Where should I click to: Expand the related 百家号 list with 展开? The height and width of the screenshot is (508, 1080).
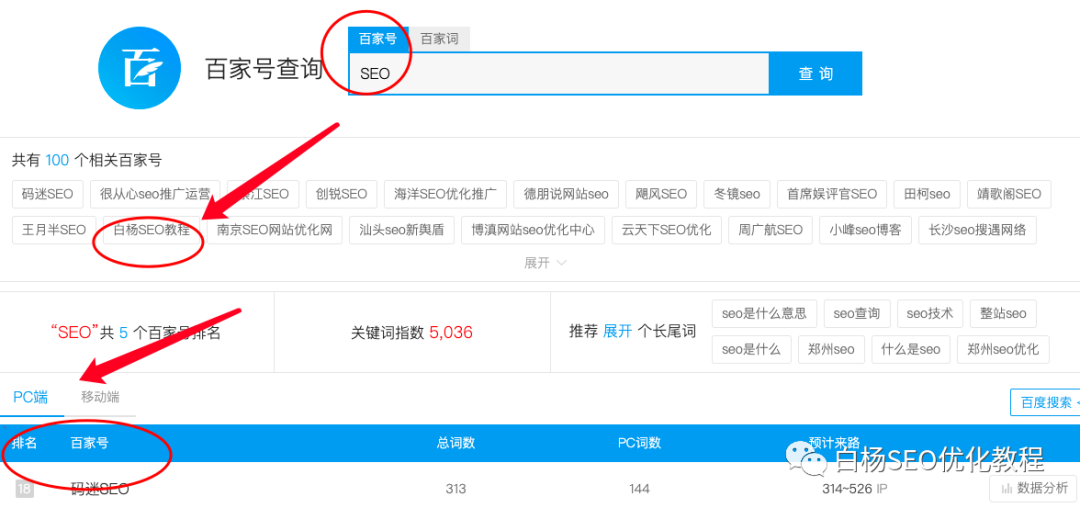pyautogui.click(x=545, y=263)
